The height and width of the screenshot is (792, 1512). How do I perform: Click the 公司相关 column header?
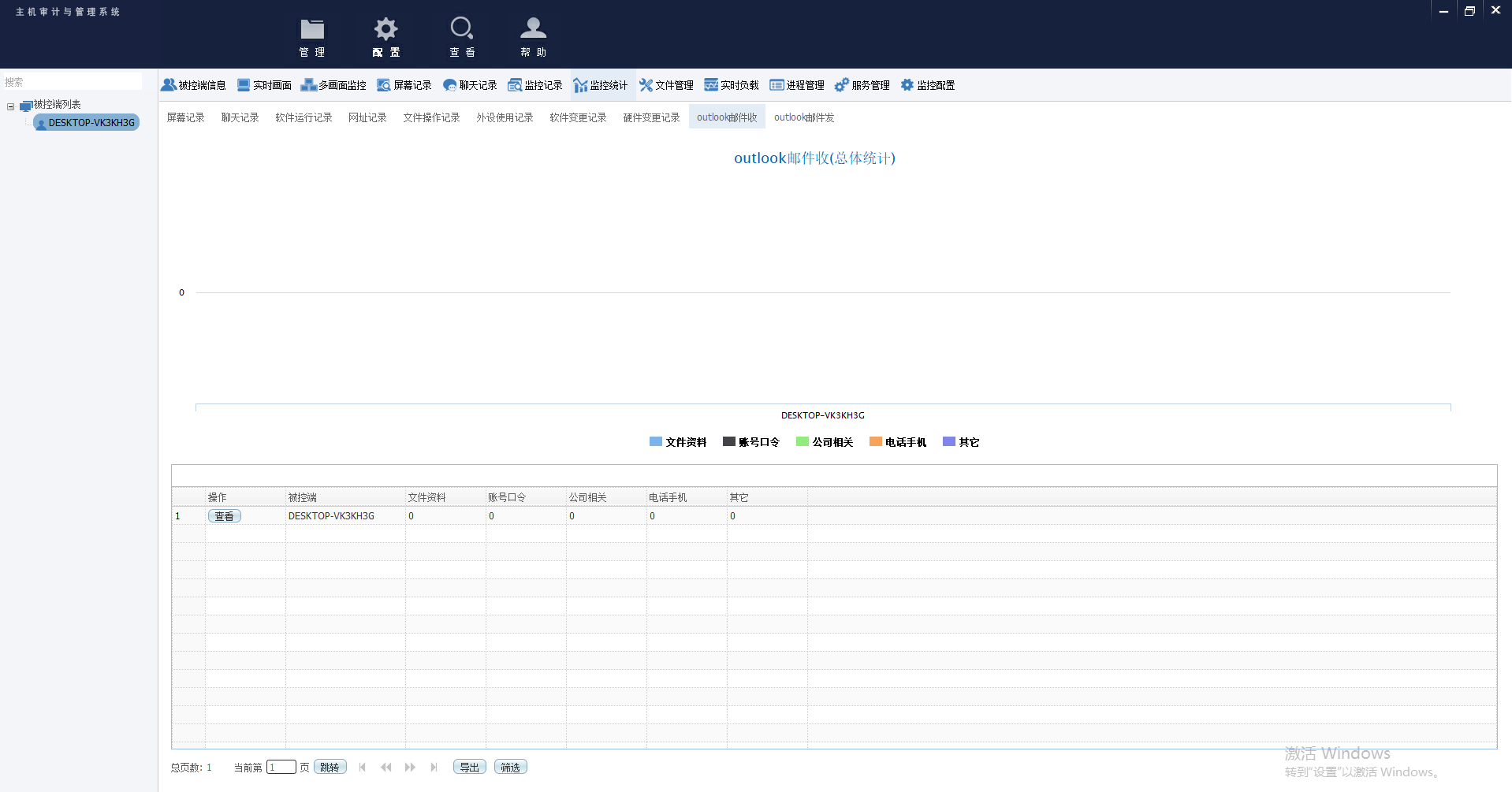[x=606, y=497]
